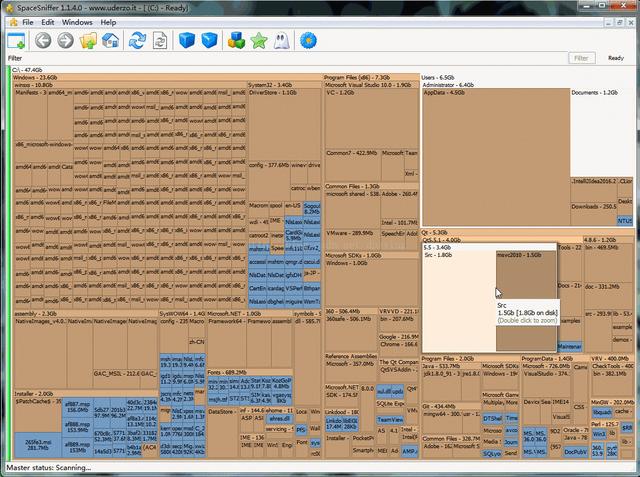Rescan the current view from the page icon
The width and height of the screenshot is (640, 477).
pyautogui.click(x=160, y=41)
